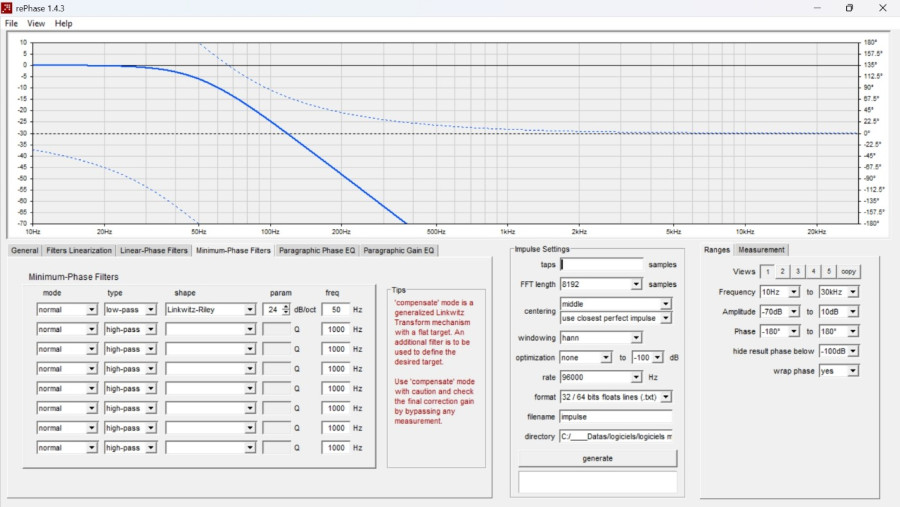Click the 'Impulse Settings' group label

(x=542, y=249)
